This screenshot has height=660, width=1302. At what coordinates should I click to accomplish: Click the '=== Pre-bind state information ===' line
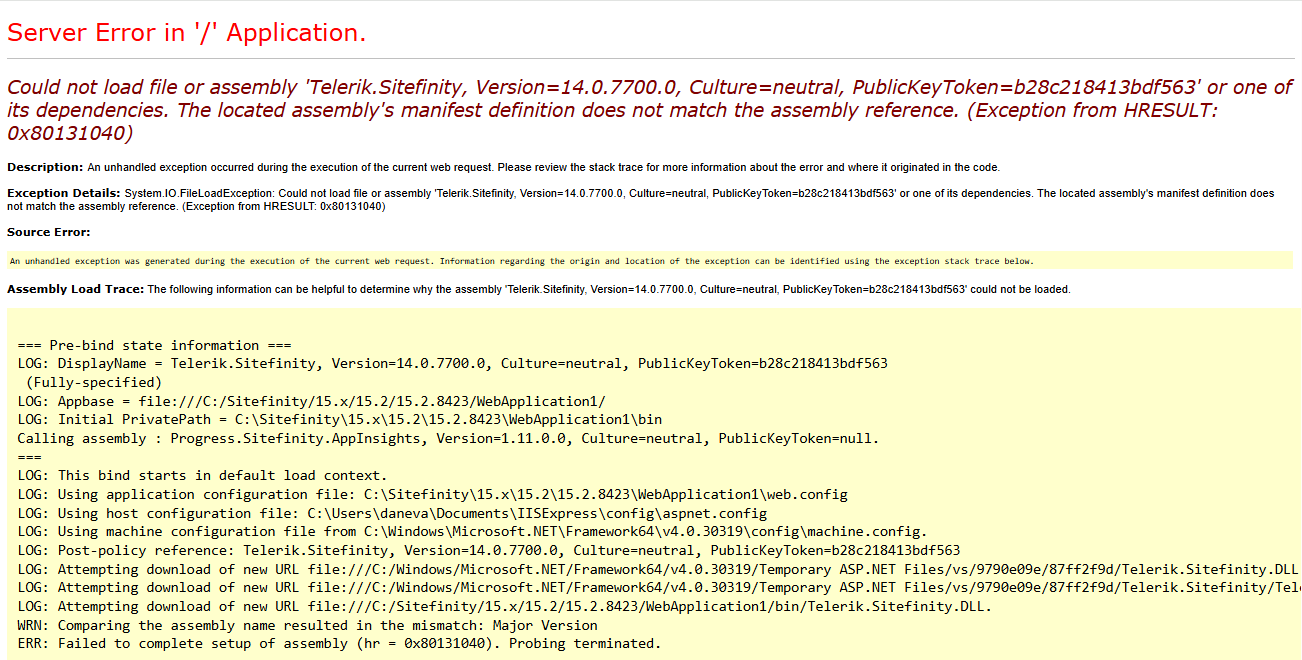pyautogui.click(x=154, y=345)
